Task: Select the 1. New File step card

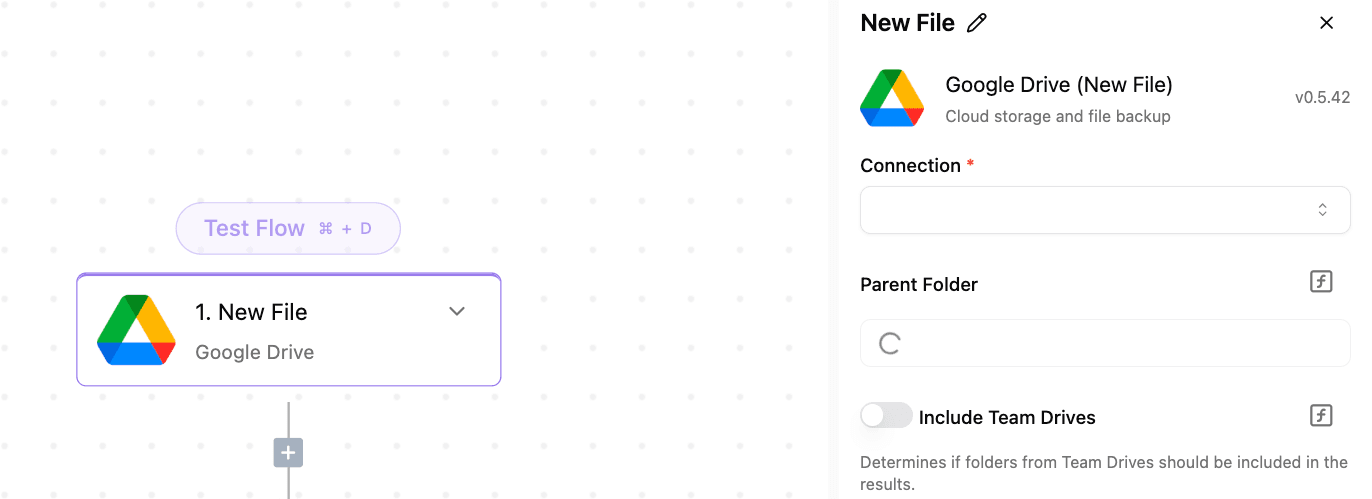Action: click(288, 329)
